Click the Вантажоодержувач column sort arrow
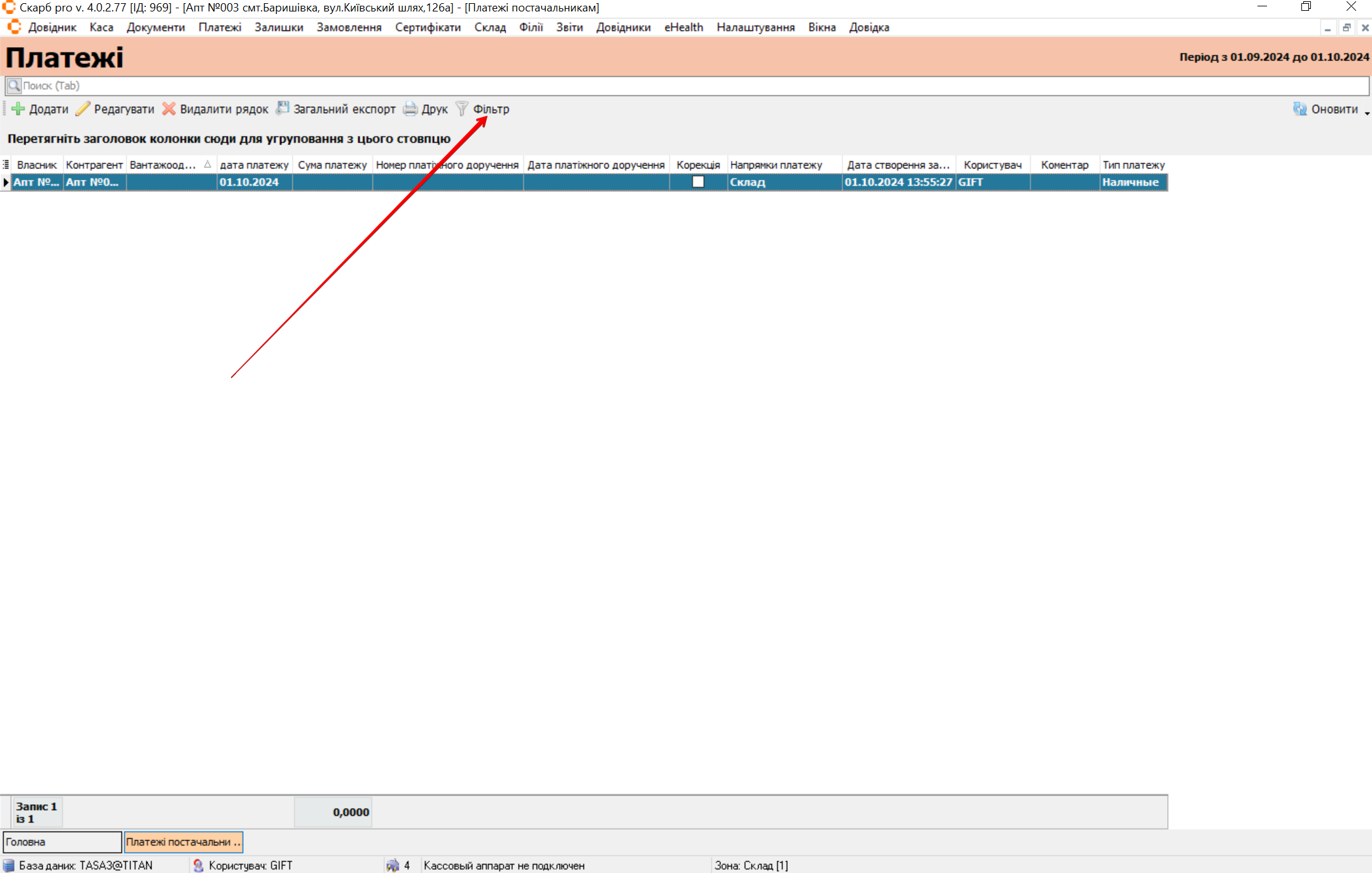 [x=207, y=165]
